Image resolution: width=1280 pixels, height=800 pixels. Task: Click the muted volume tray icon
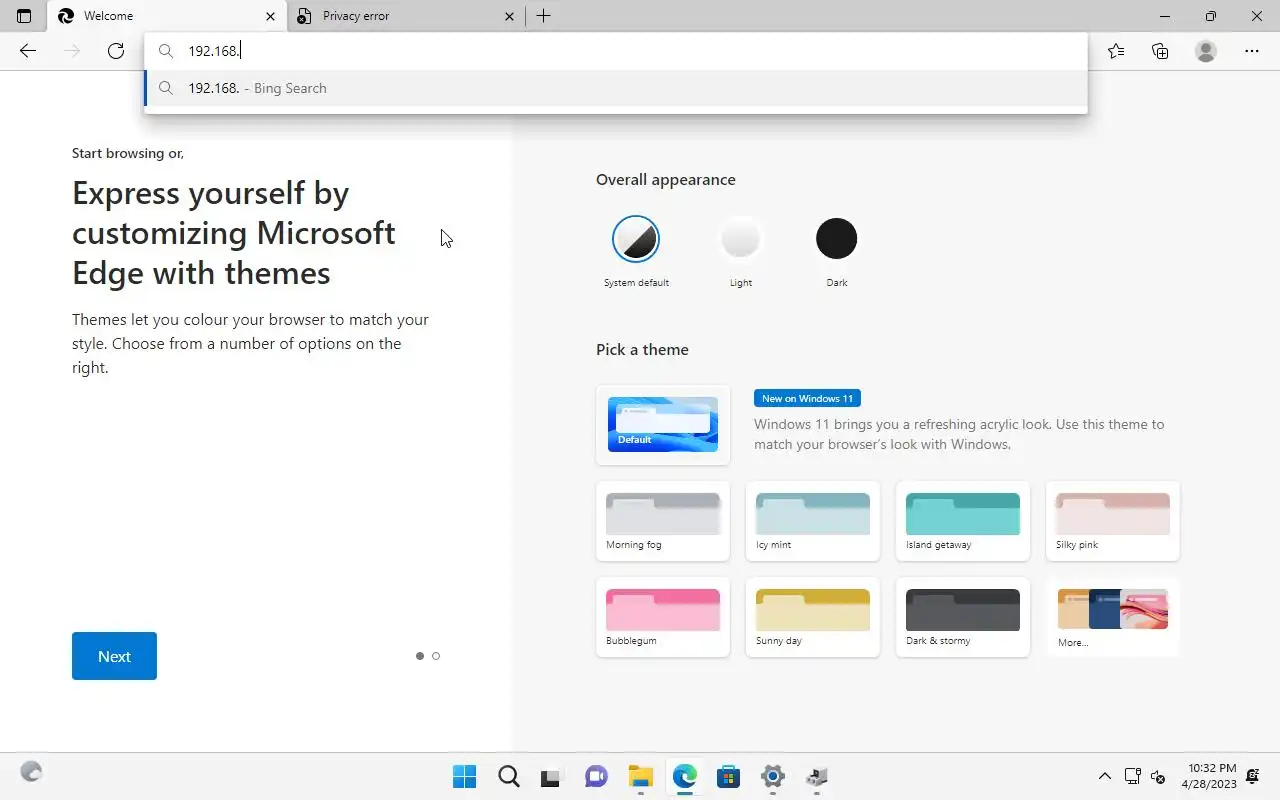[1158, 776]
